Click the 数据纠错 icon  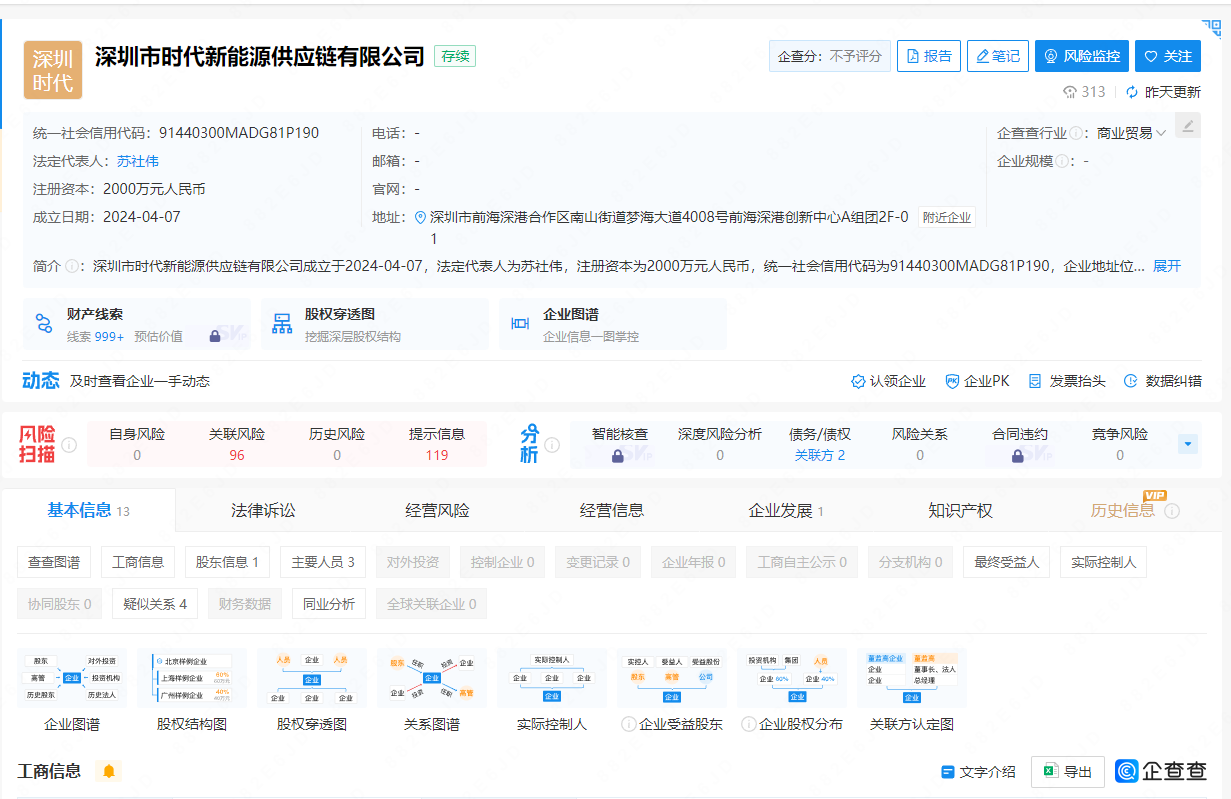tap(1131, 381)
